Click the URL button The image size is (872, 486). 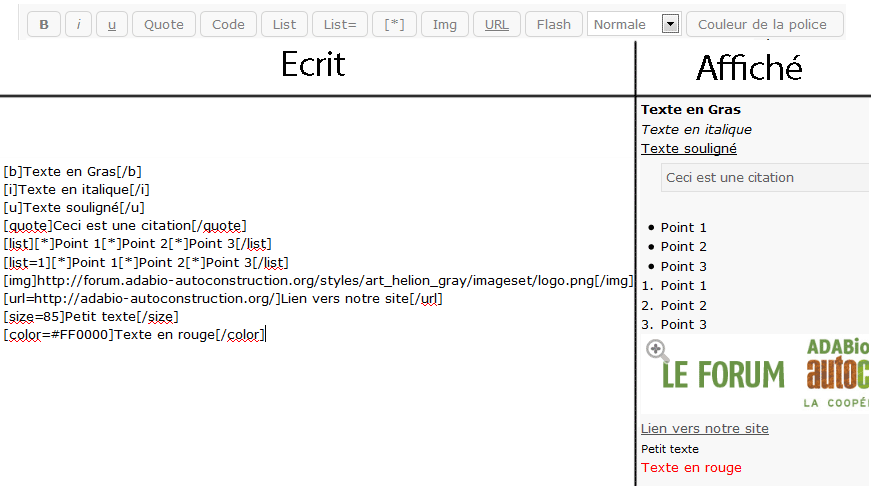point(497,24)
